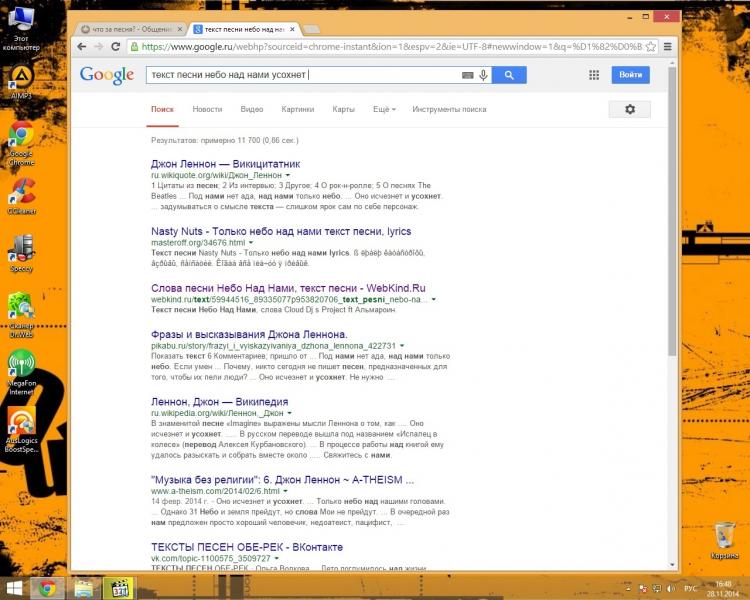Expand arrow next to masteroff.org URL
The height and width of the screenshot is (600, 750).
click(251, 243)
